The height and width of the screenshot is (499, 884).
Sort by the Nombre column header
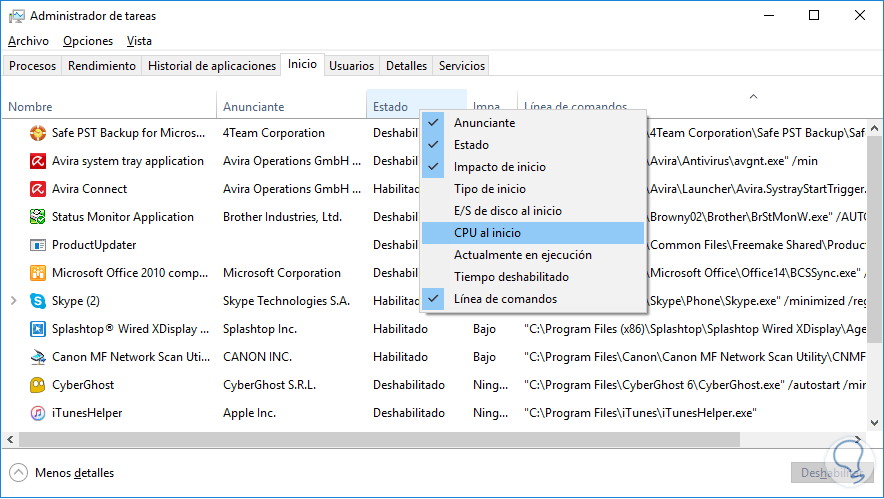(x=30, y=107)
